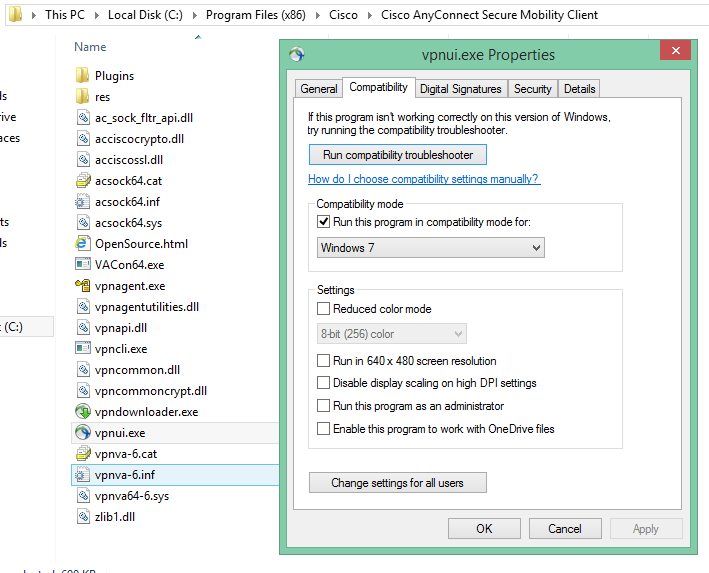
Task: Select the vpnui.exe file name
Action: 120,433
